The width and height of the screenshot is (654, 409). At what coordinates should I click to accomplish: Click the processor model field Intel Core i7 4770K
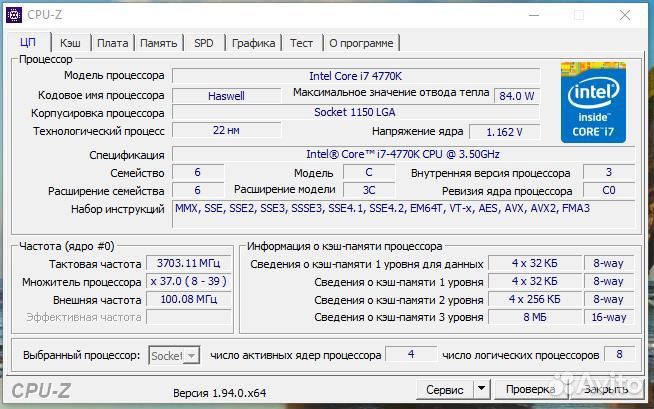[356, 76]
